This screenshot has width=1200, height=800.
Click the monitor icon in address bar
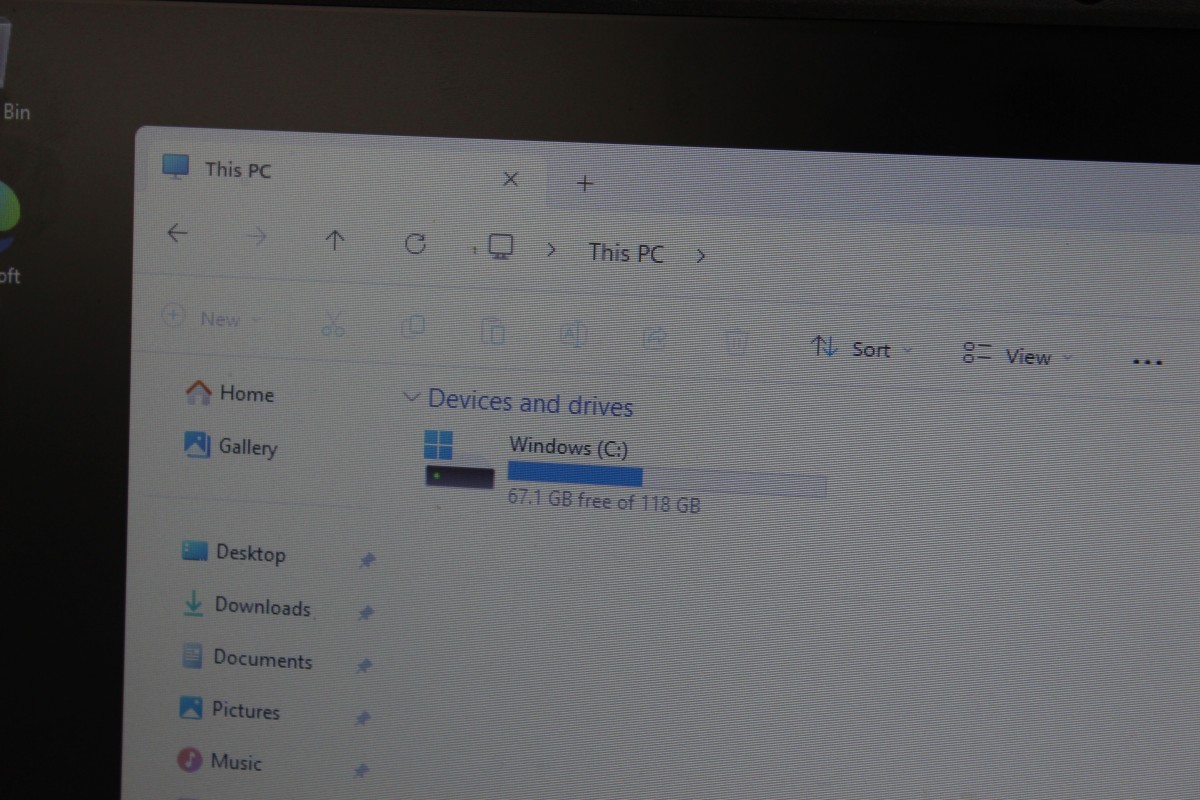pos(501,247)
